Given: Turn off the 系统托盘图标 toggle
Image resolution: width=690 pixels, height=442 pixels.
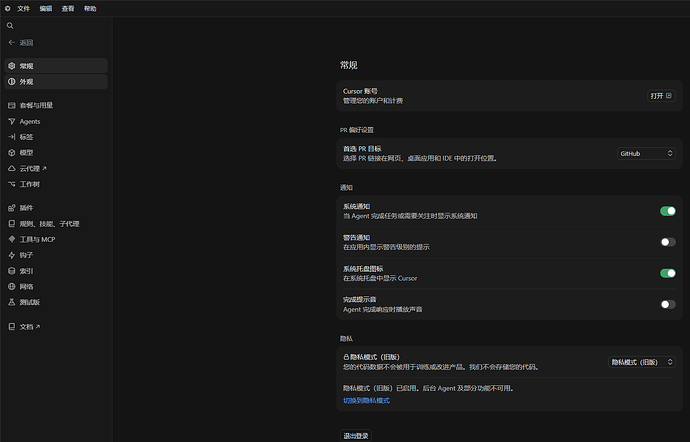Looking at the screenshot, I should (668, 273).
